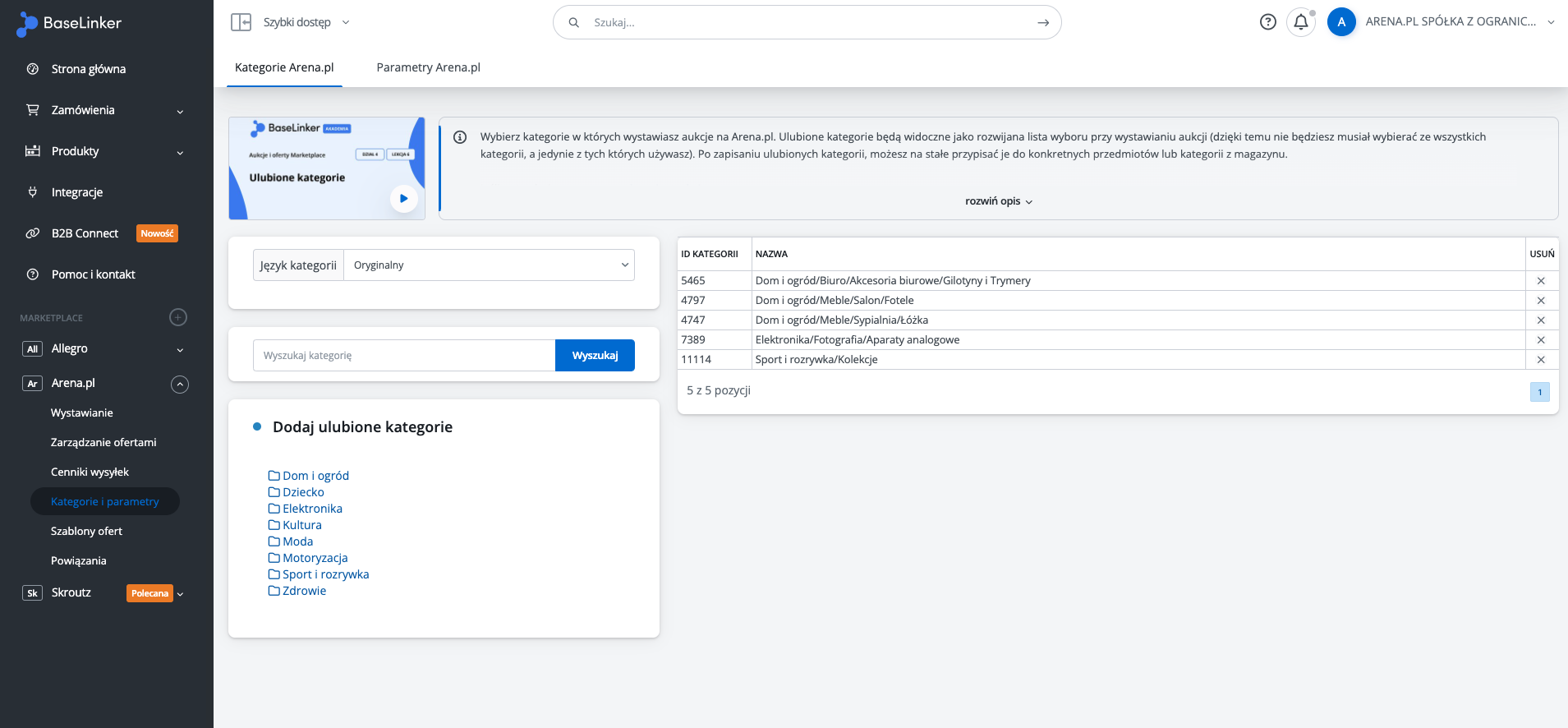Click row 'Sport i rozrywka/Kolekcje'
1568x728 pixels.
pyautogui.click(x=1117, y=360)
